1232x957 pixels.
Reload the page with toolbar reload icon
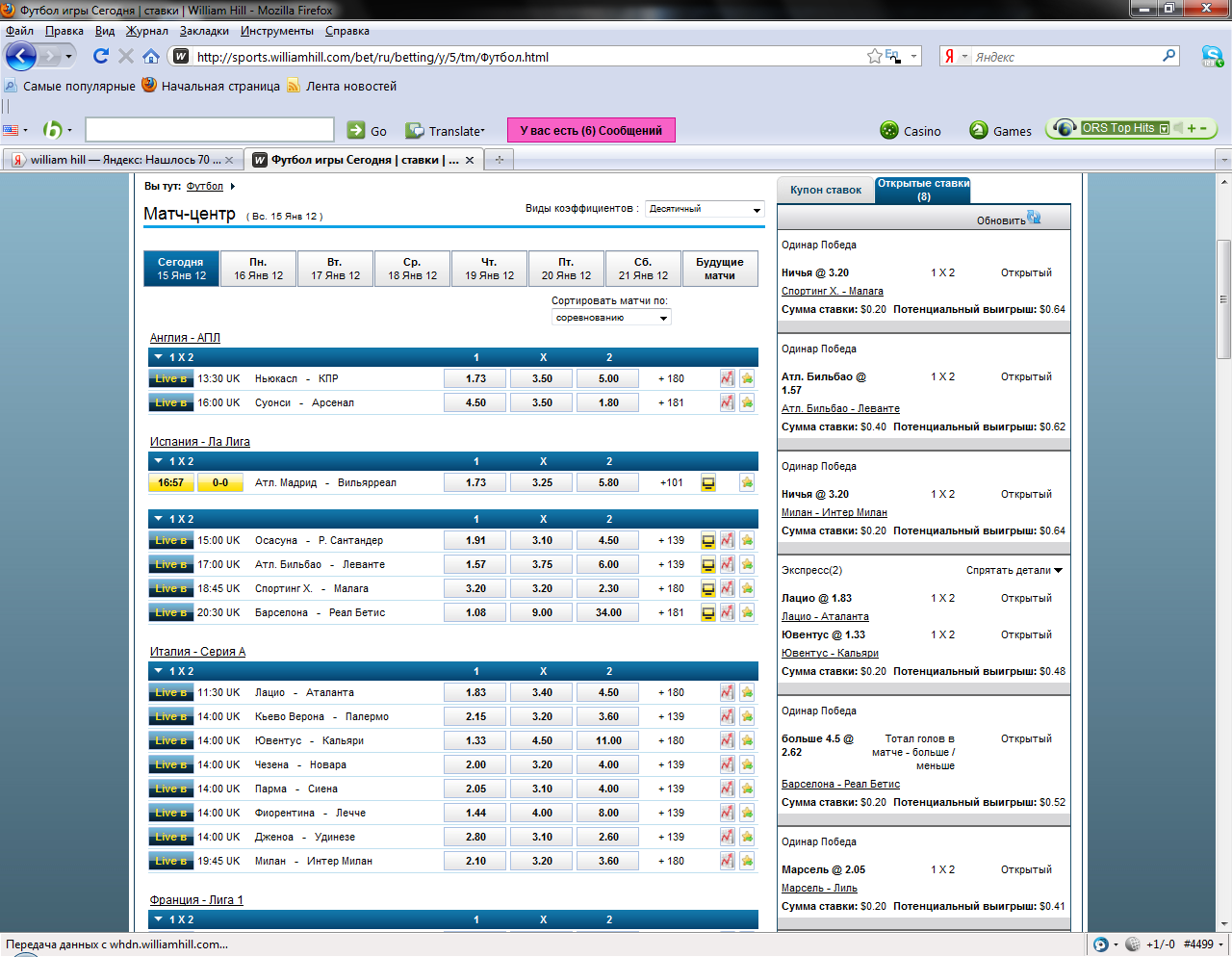tap(100, 57)
